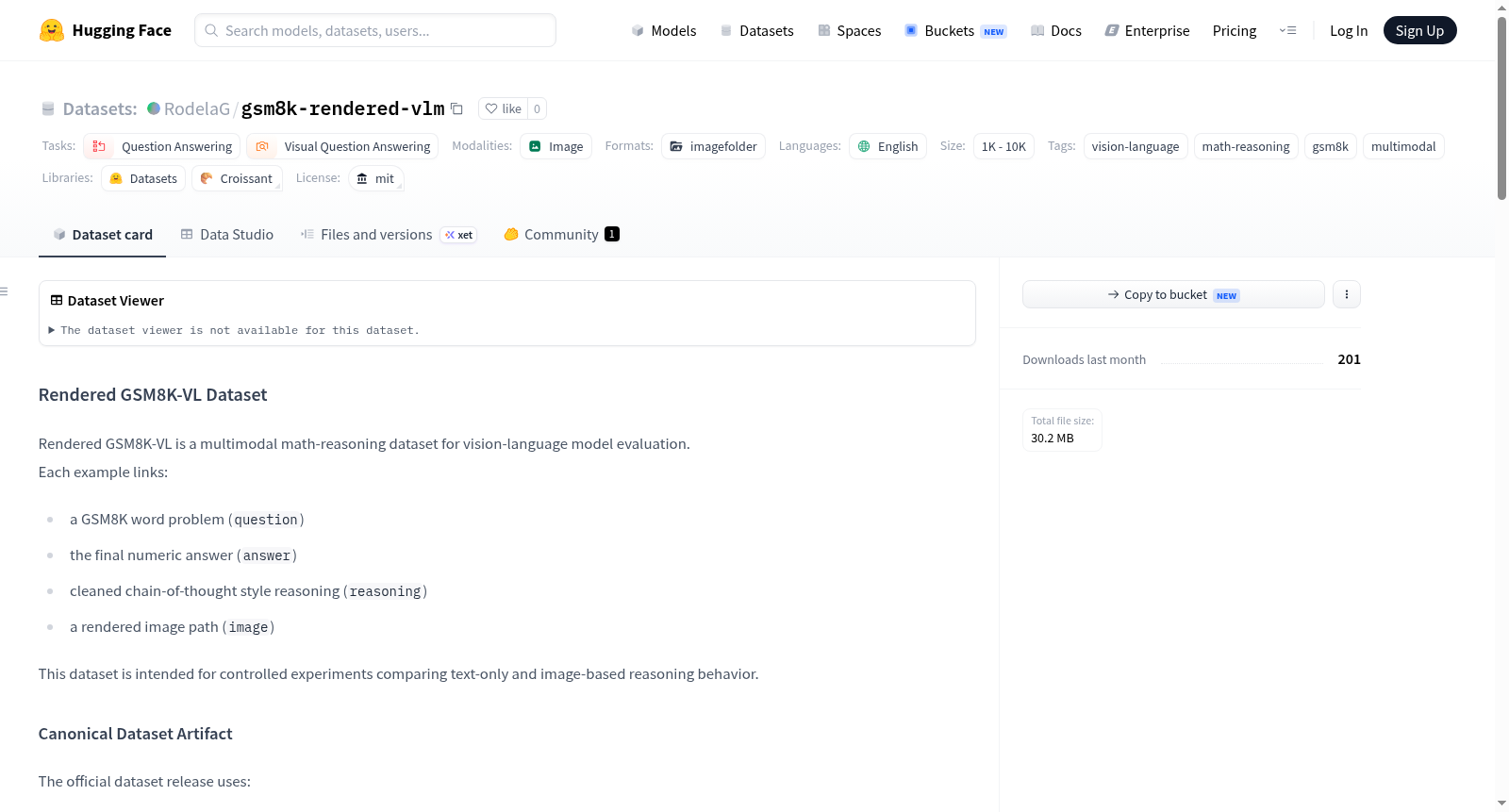The image size is (1509, 812).
Task: Open Enterprise in the top navigation
Action: pyautogui.click(x=1147, y=30)
